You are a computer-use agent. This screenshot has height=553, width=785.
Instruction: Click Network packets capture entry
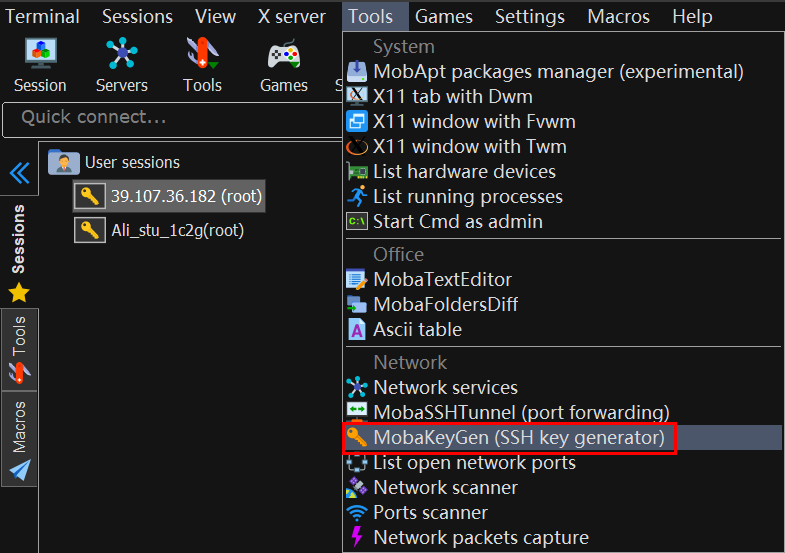(480, 537)
